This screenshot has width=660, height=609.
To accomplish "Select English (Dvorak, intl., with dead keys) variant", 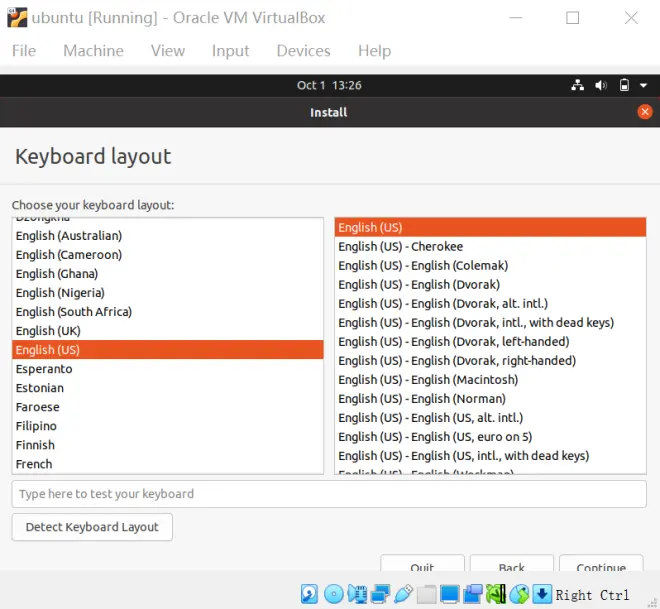I will 490,322.
